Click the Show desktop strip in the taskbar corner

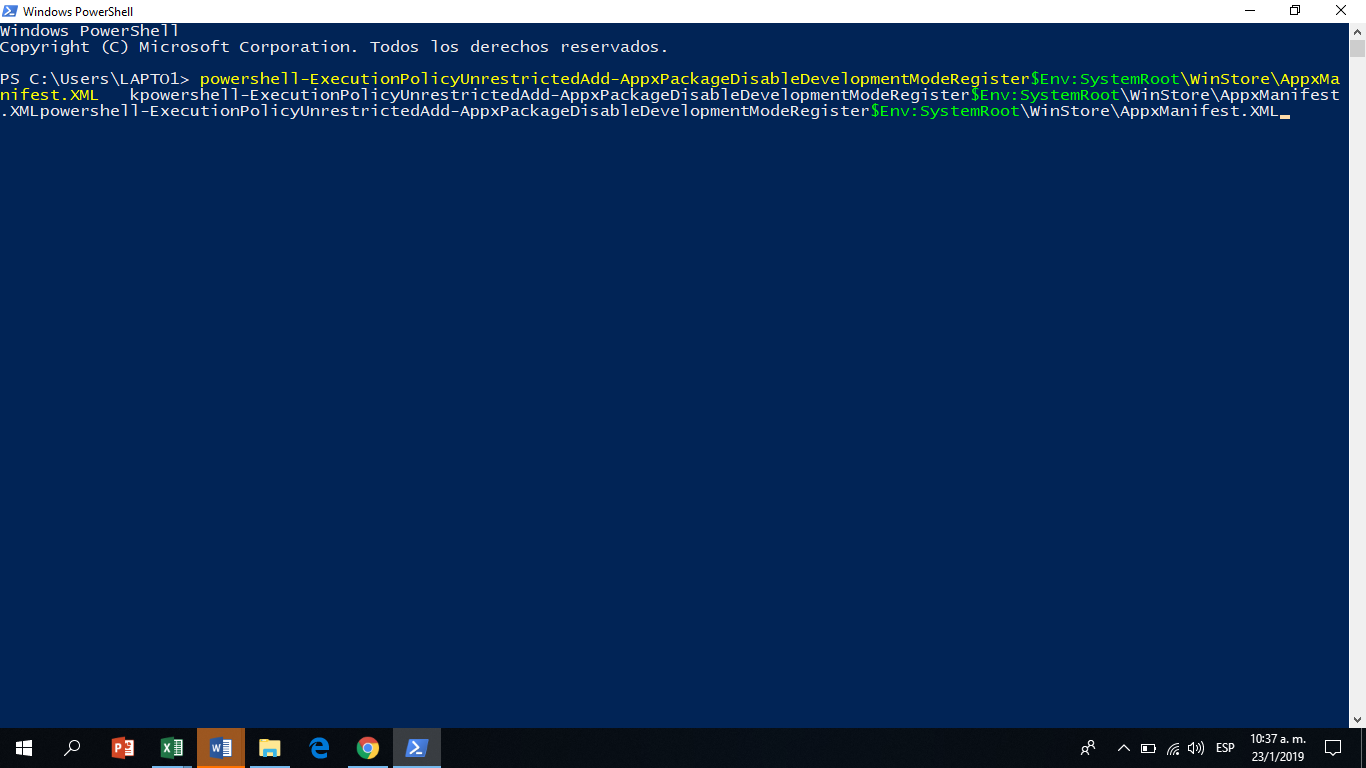1363,748
